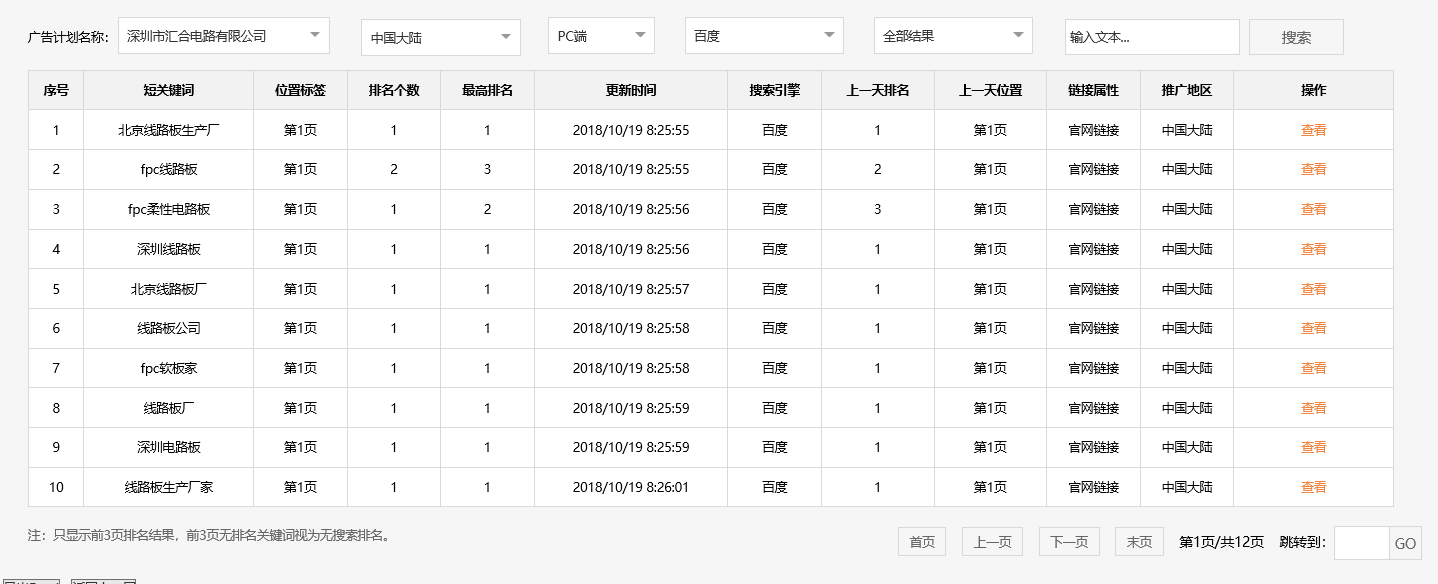Click 查看 for fpc线路板
The image size is (1438, 584).
point(1313,169)
